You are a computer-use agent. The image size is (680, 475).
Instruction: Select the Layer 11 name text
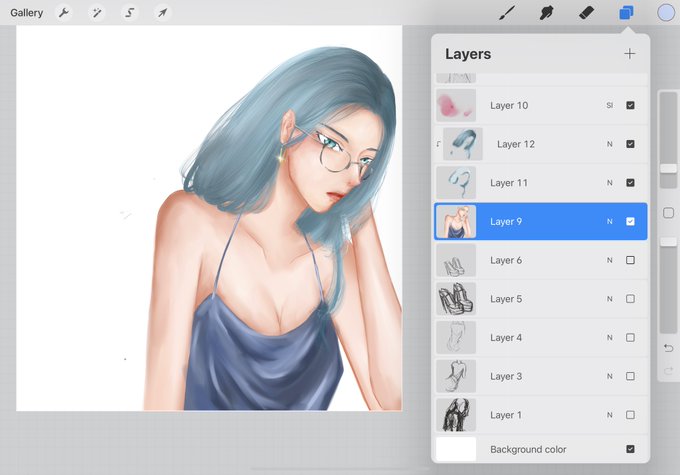coord(509,183)
